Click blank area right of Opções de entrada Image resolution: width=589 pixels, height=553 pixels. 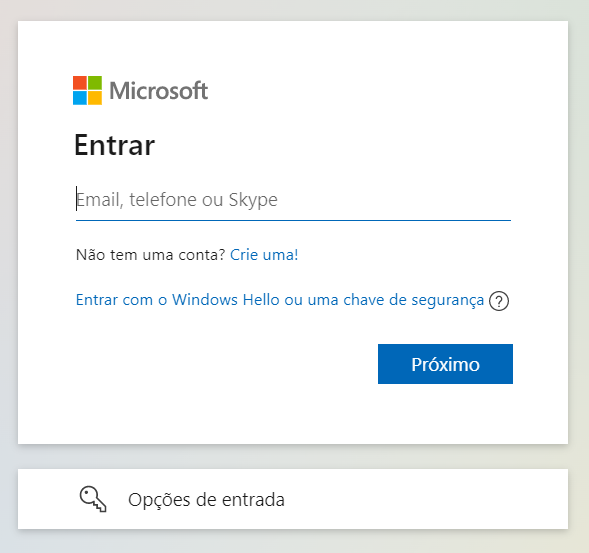point(424,499)
